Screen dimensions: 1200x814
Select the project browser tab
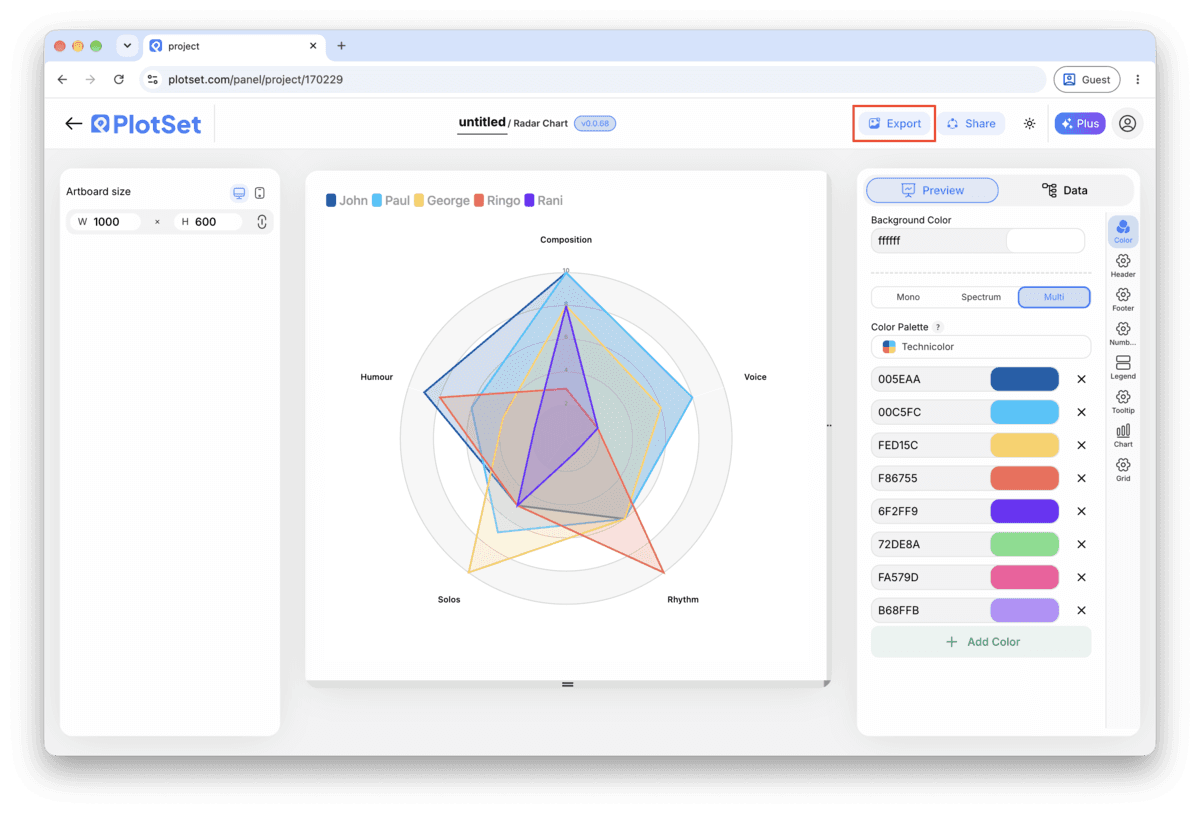tap(233, 46)
